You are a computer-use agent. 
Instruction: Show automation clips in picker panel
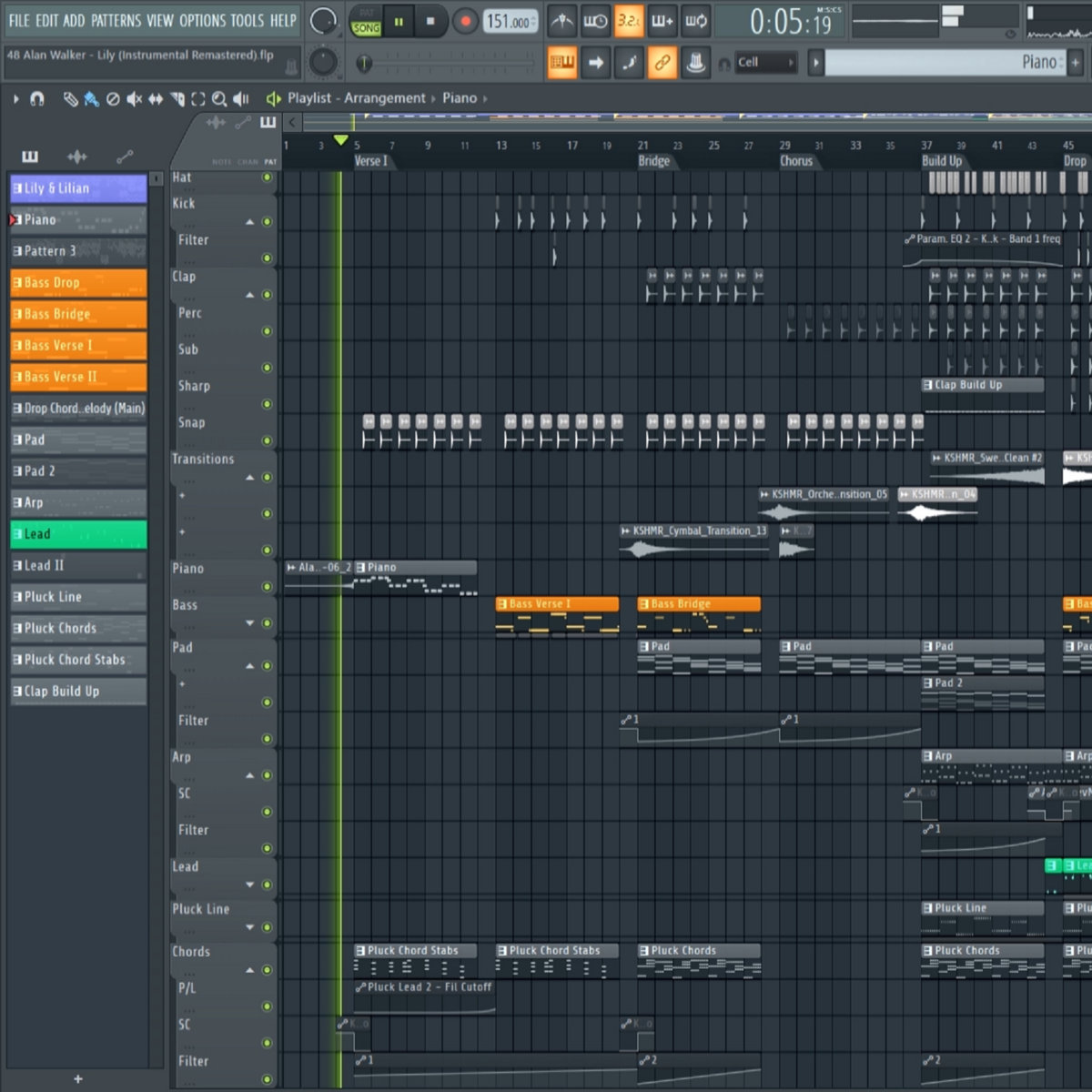click(125, 157)
